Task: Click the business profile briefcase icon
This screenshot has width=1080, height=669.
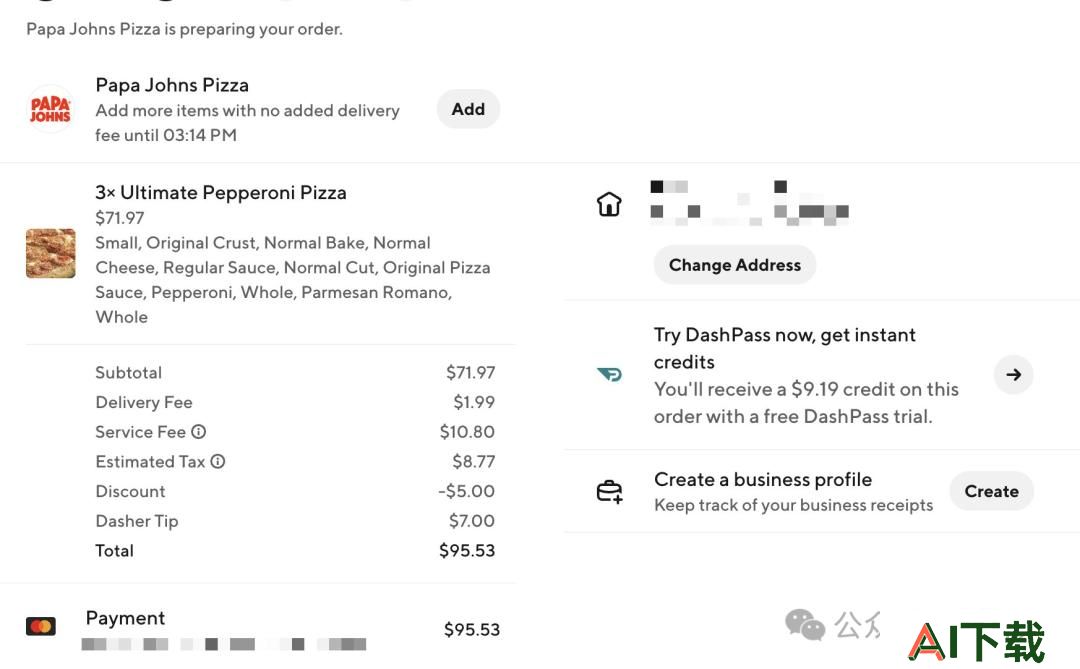Action: (610, 491)
